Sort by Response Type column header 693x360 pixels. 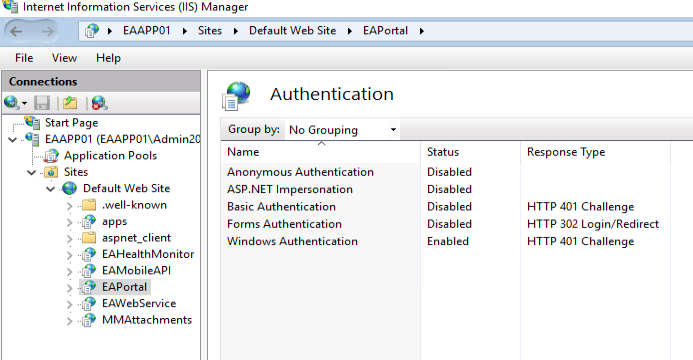(596, 152)
